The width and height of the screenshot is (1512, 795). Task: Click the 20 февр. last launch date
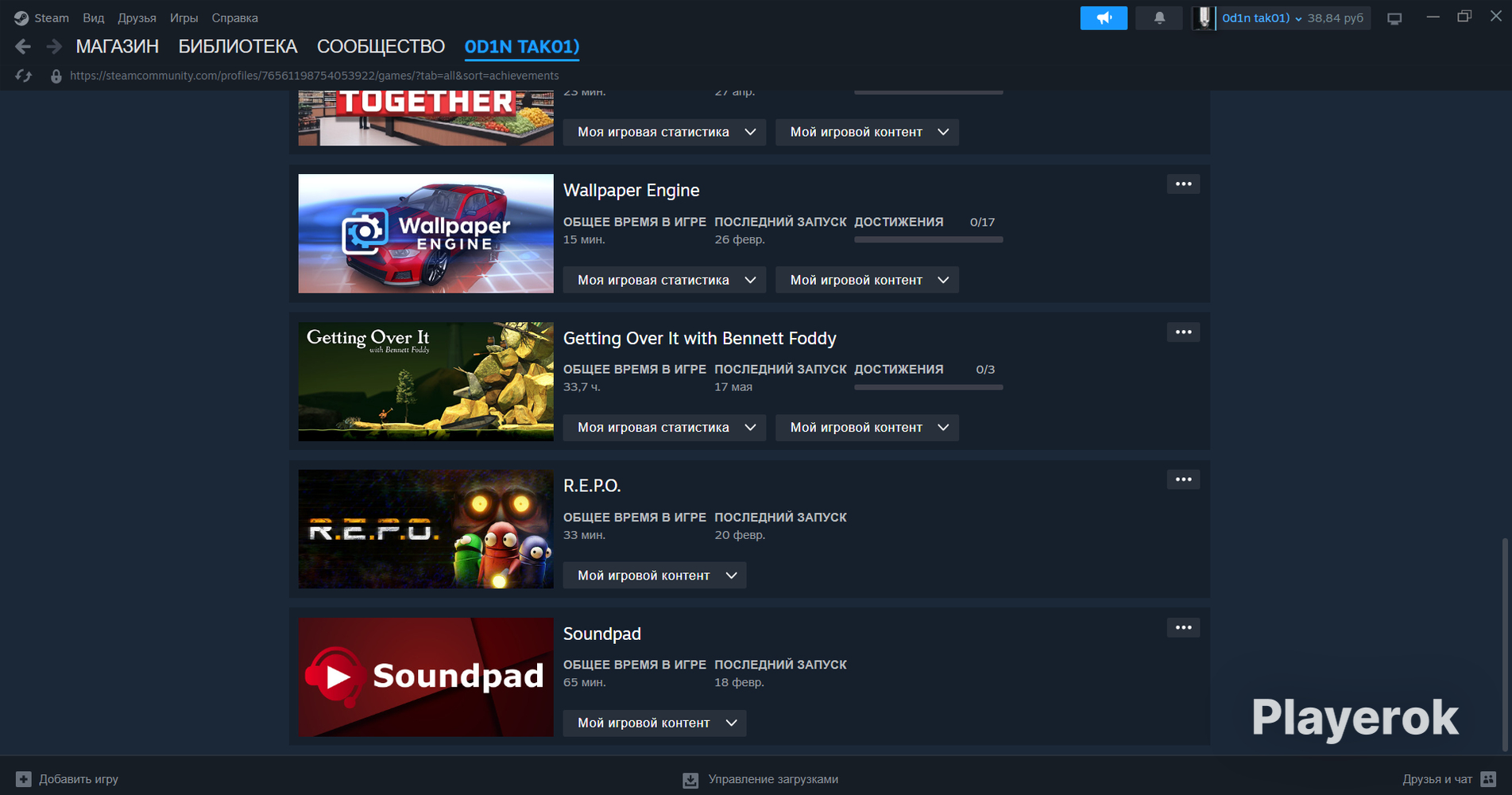click(740, 535)
